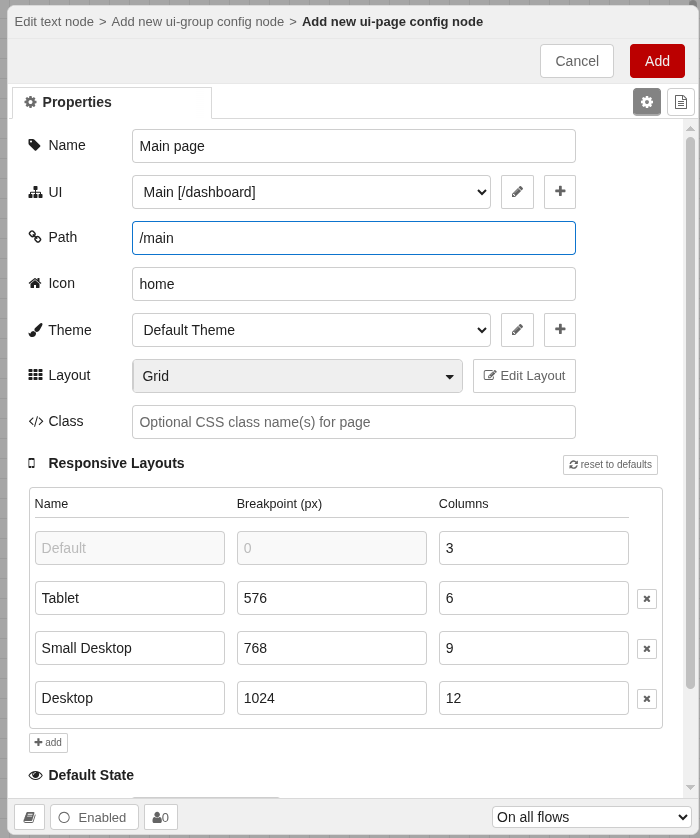
Task: Add new theme with plus icon
Action: 559,330
